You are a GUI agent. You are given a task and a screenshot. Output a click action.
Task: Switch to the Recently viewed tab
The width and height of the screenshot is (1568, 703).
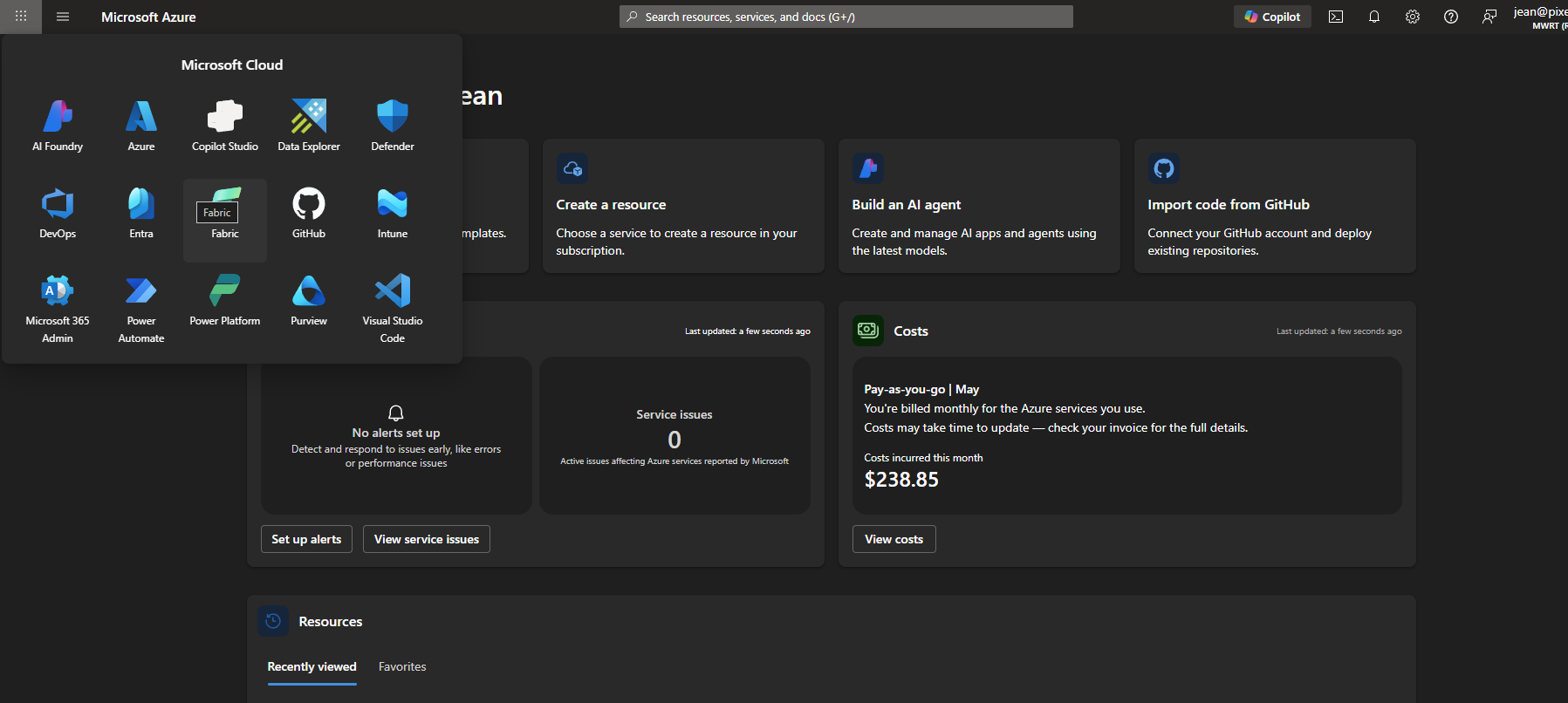[x=312, y=667]
